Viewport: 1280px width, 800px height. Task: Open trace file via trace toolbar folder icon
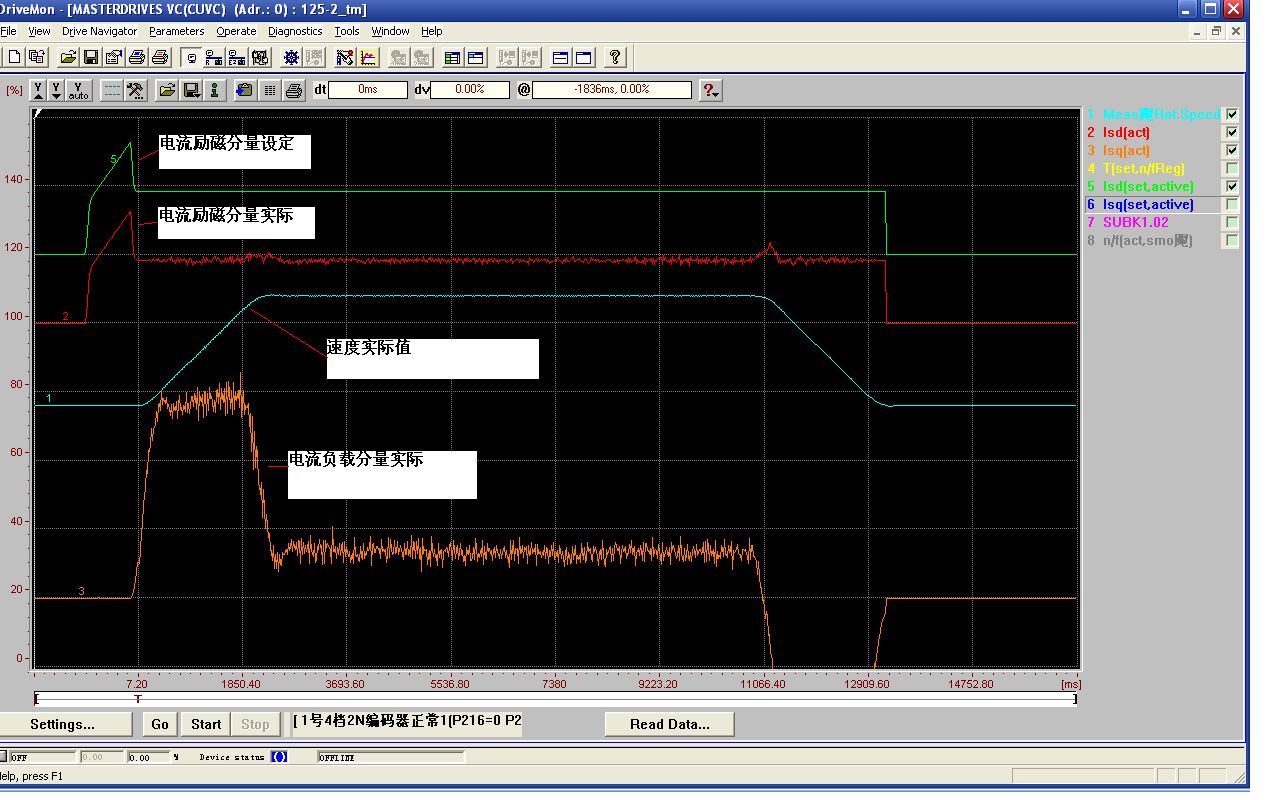click(x=167, y=90)
